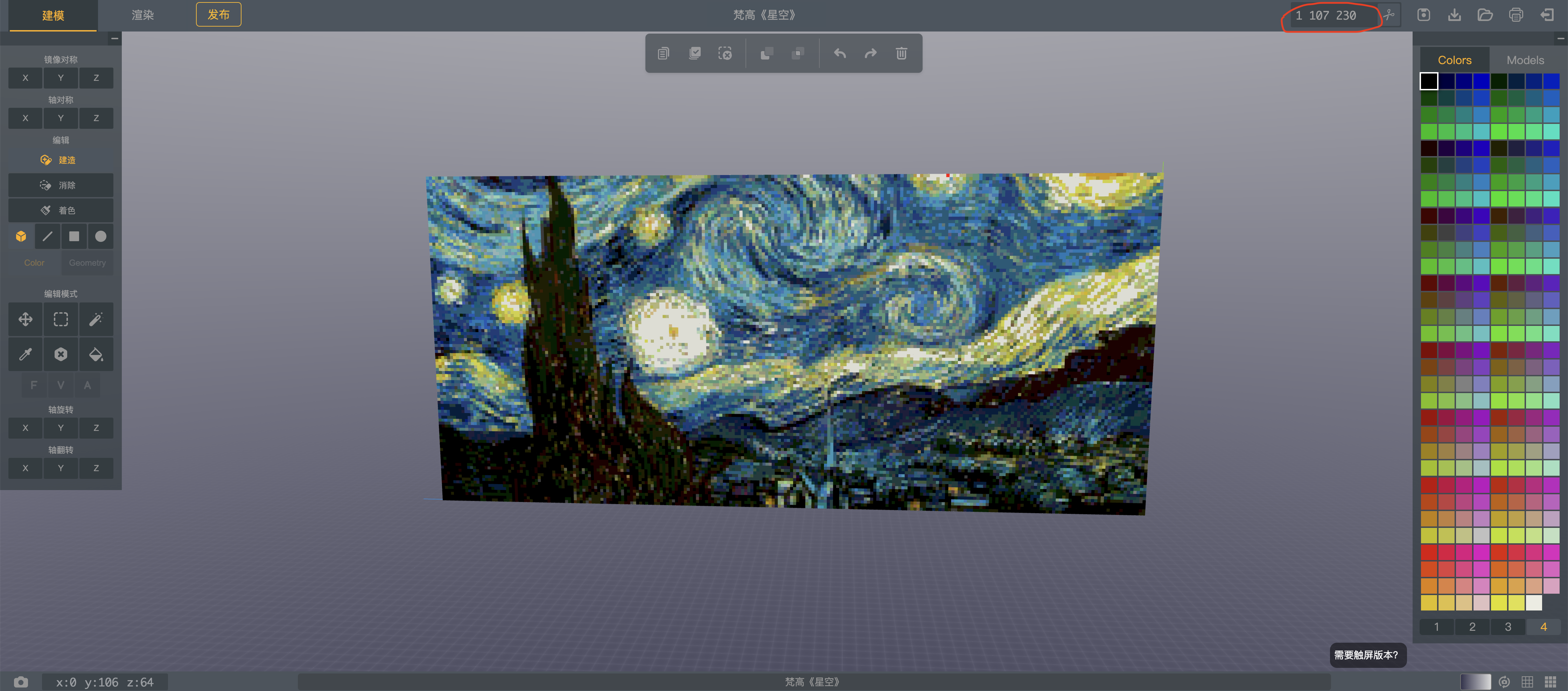Click X under 轴旋转 axis rotation
The height and width of the screenshot is (691, 1568).
coord(26,428)
